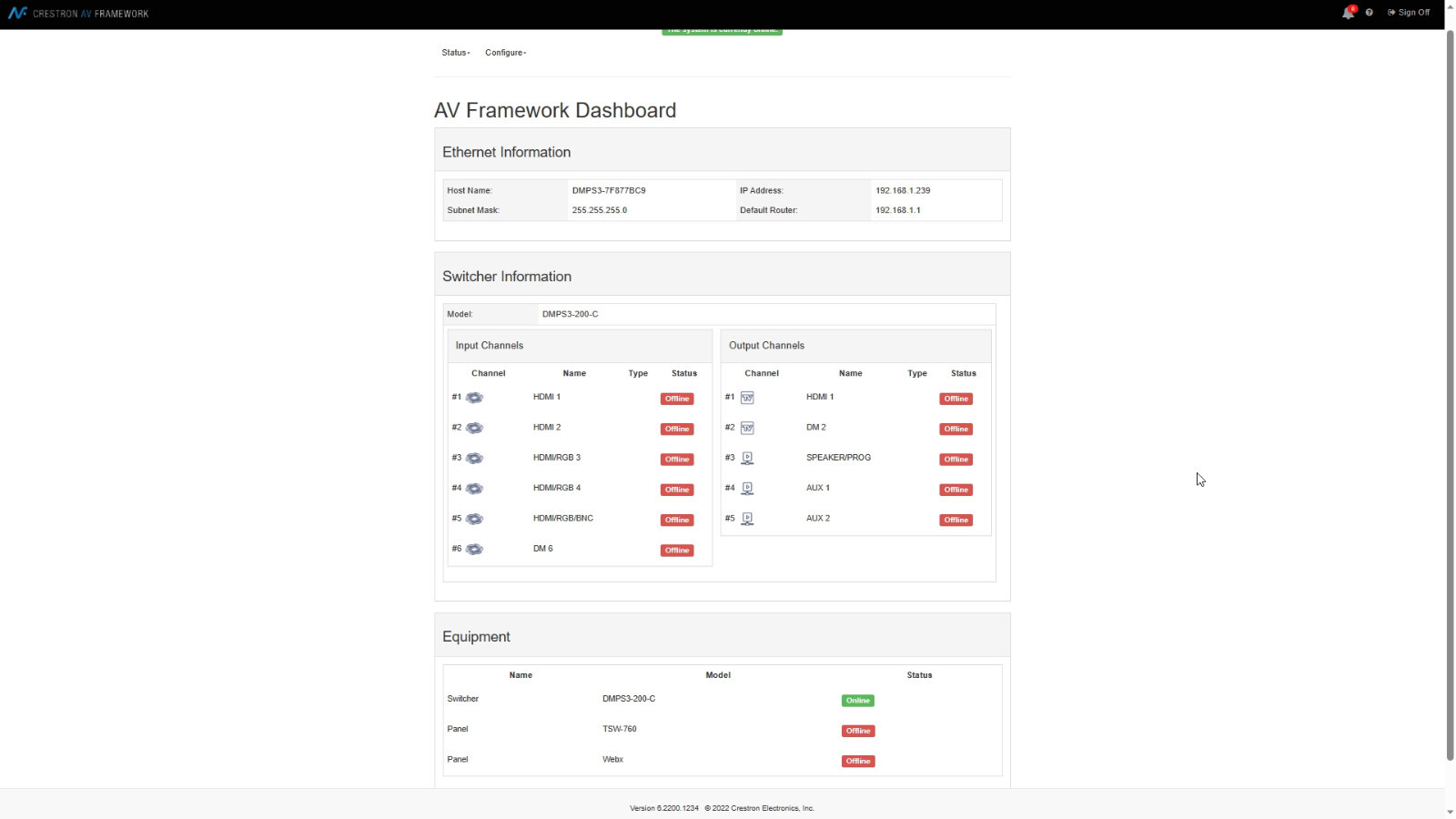This screenshot has width=1456, height=819.
Task: Select switcher model DMPS3-200-C in Switcher Information
Action: pyautogui.click(x=571, y=314)
